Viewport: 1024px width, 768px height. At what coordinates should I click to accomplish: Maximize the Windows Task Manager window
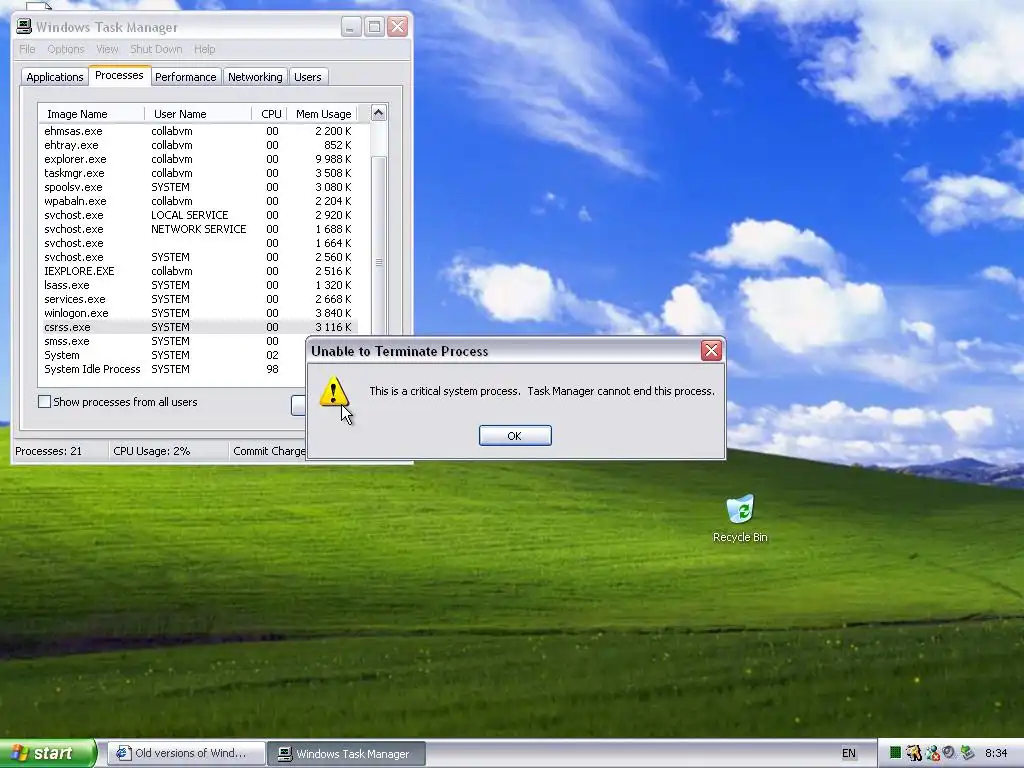[x=374, y=27]
